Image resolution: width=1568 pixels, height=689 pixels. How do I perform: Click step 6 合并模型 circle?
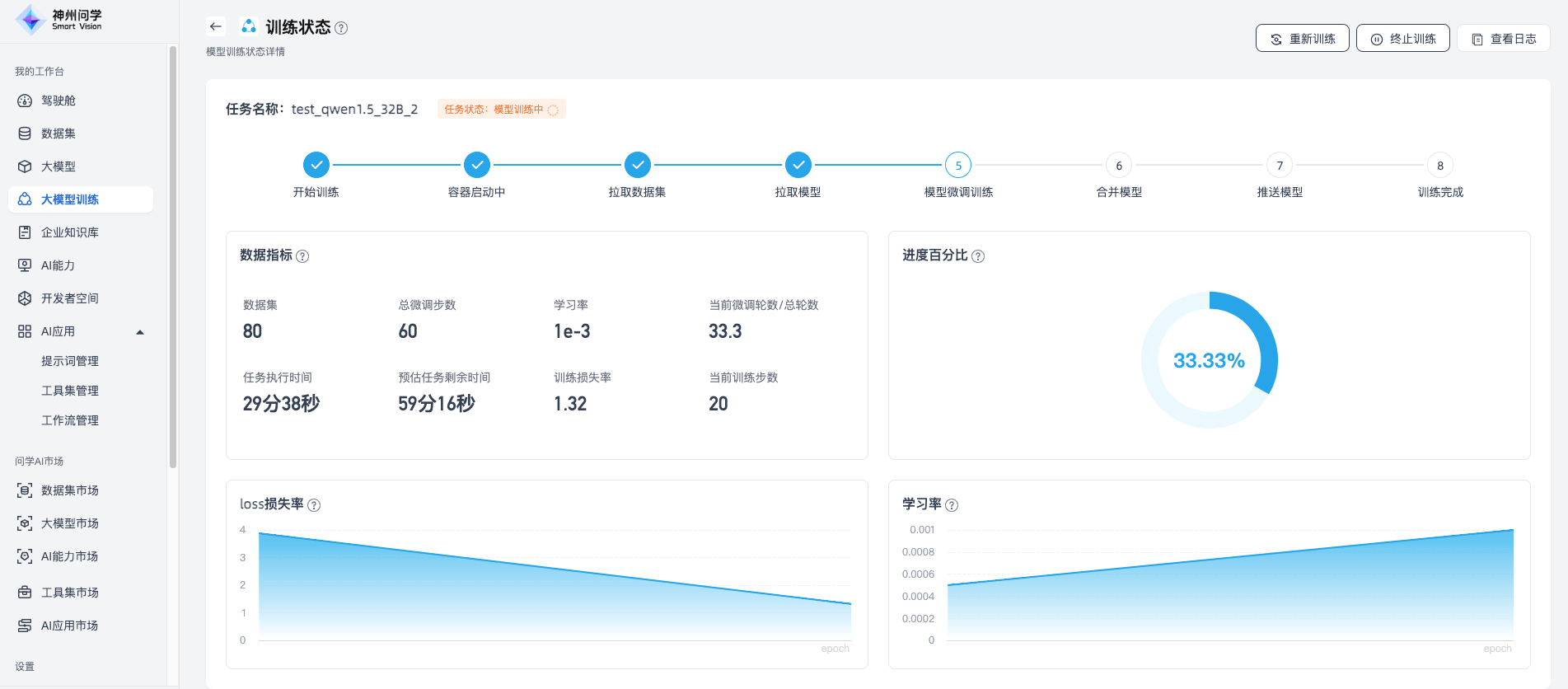[x=1119, y=166]
